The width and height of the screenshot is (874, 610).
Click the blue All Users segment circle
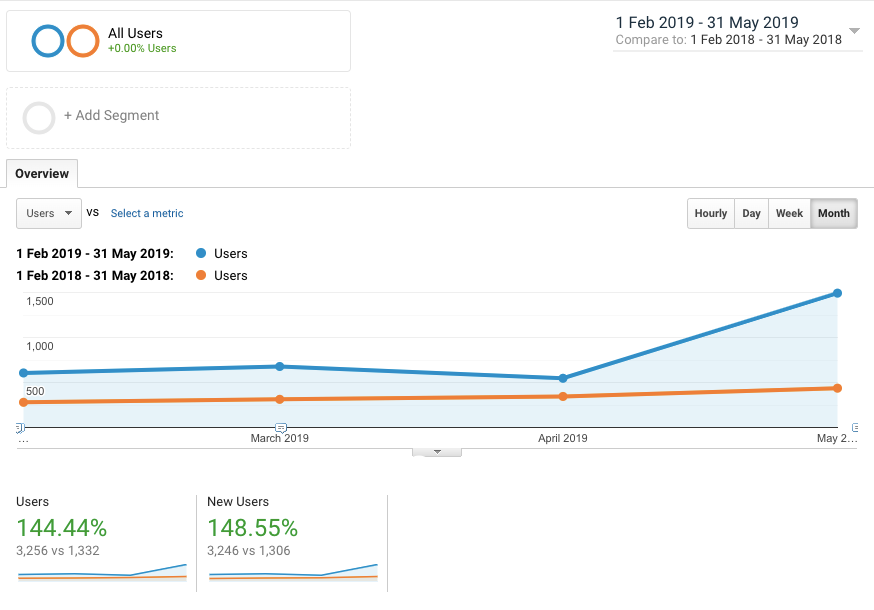(48, 41)
